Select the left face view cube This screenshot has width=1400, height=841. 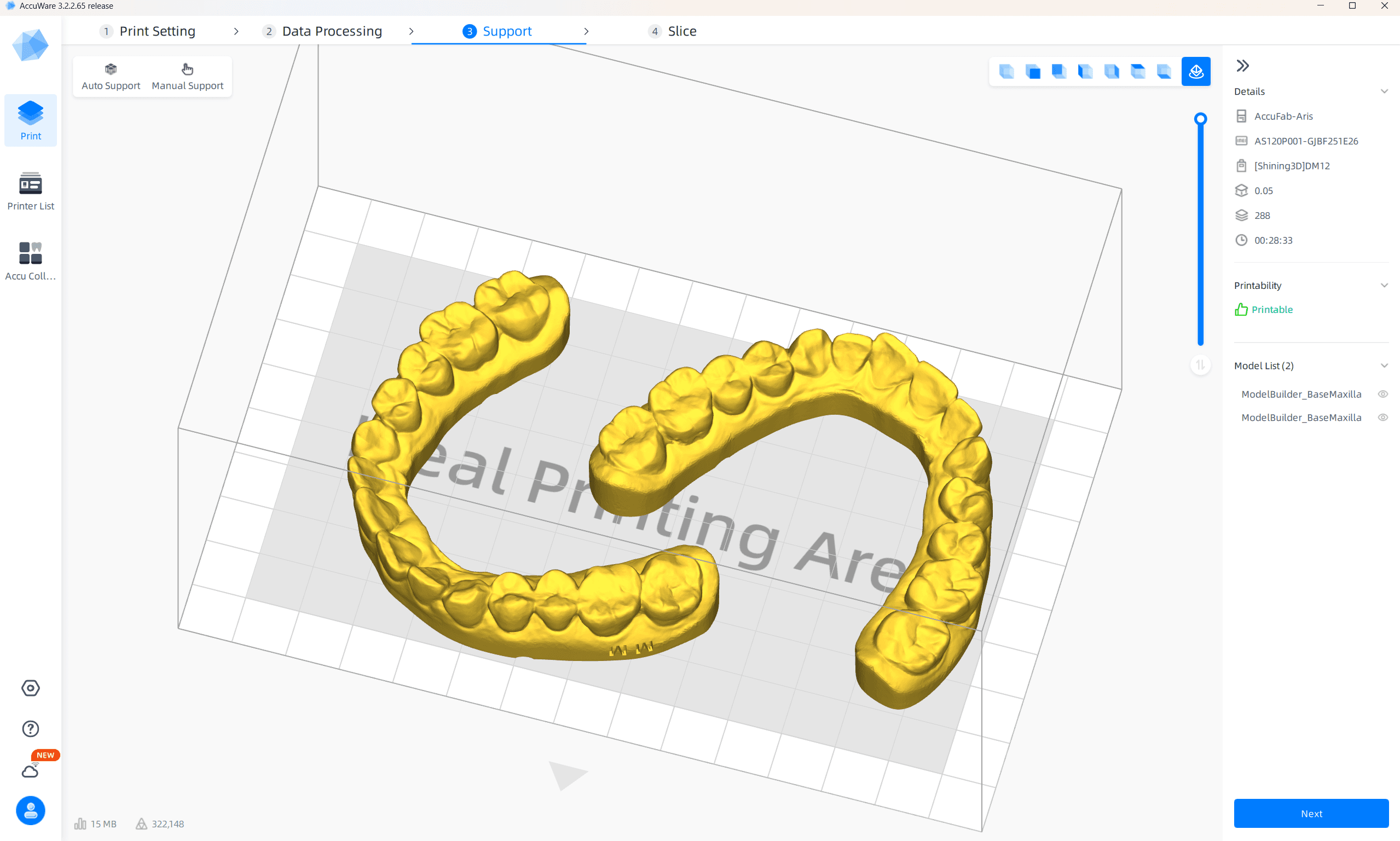(1085, 71)
